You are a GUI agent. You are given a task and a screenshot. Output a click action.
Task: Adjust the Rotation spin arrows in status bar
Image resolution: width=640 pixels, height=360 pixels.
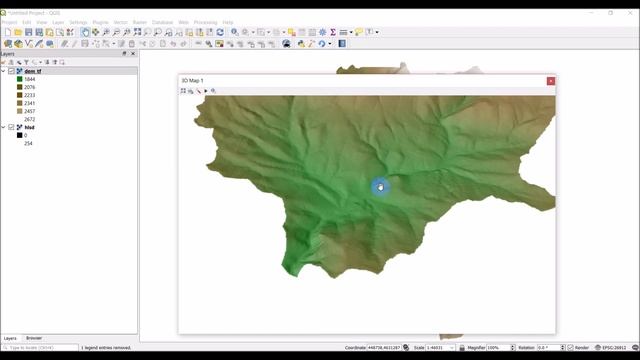click(562, 348)
